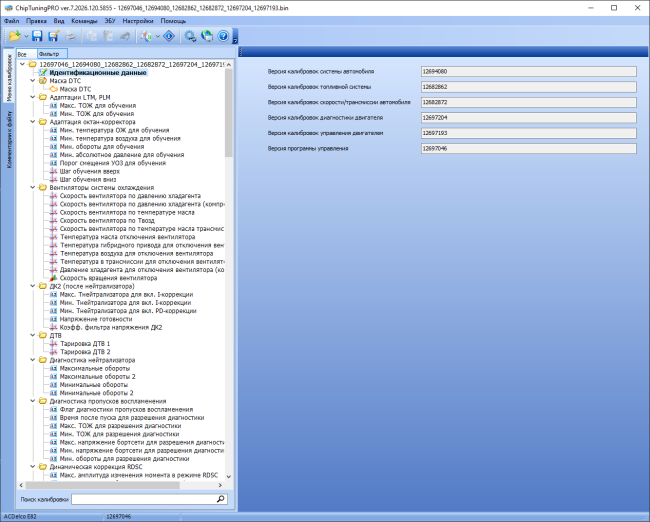Click the blue floppy save icon
The width and height of the screenshot is (650, 522).
click(37, 36)
